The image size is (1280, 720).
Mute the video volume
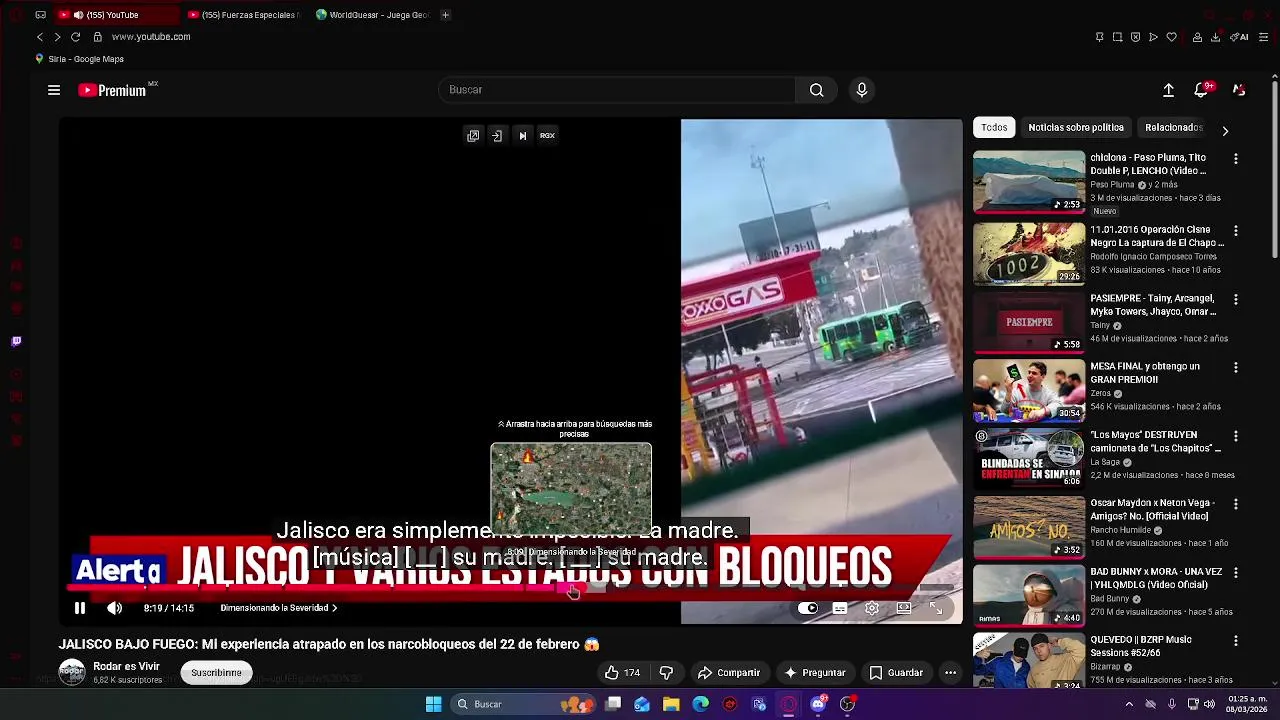115,608
